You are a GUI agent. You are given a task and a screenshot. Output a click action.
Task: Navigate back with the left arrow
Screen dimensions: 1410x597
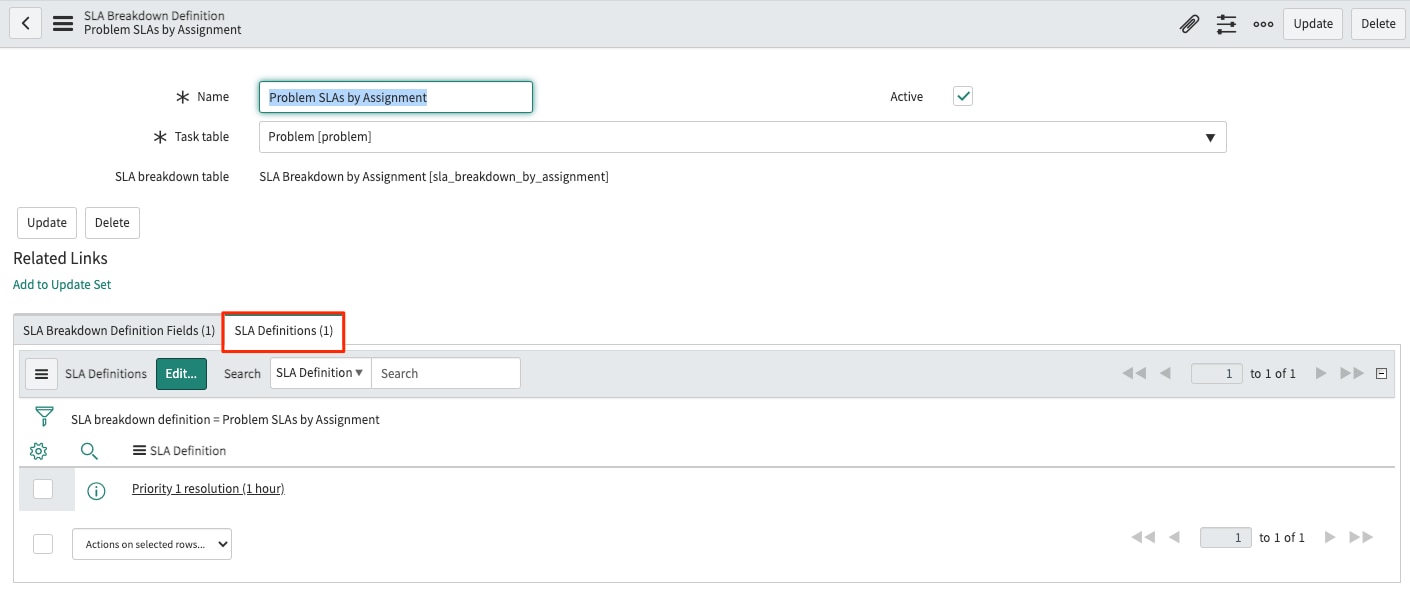click(x=24, y=22)
